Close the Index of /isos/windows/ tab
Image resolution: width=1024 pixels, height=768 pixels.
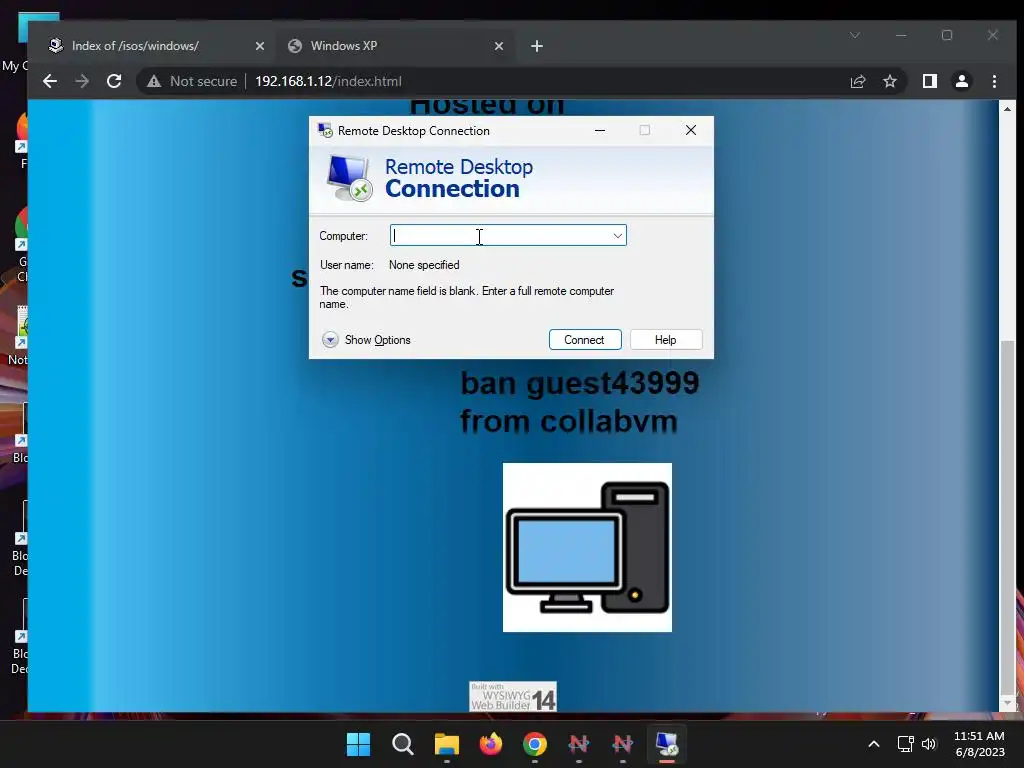tap(259, 46)
